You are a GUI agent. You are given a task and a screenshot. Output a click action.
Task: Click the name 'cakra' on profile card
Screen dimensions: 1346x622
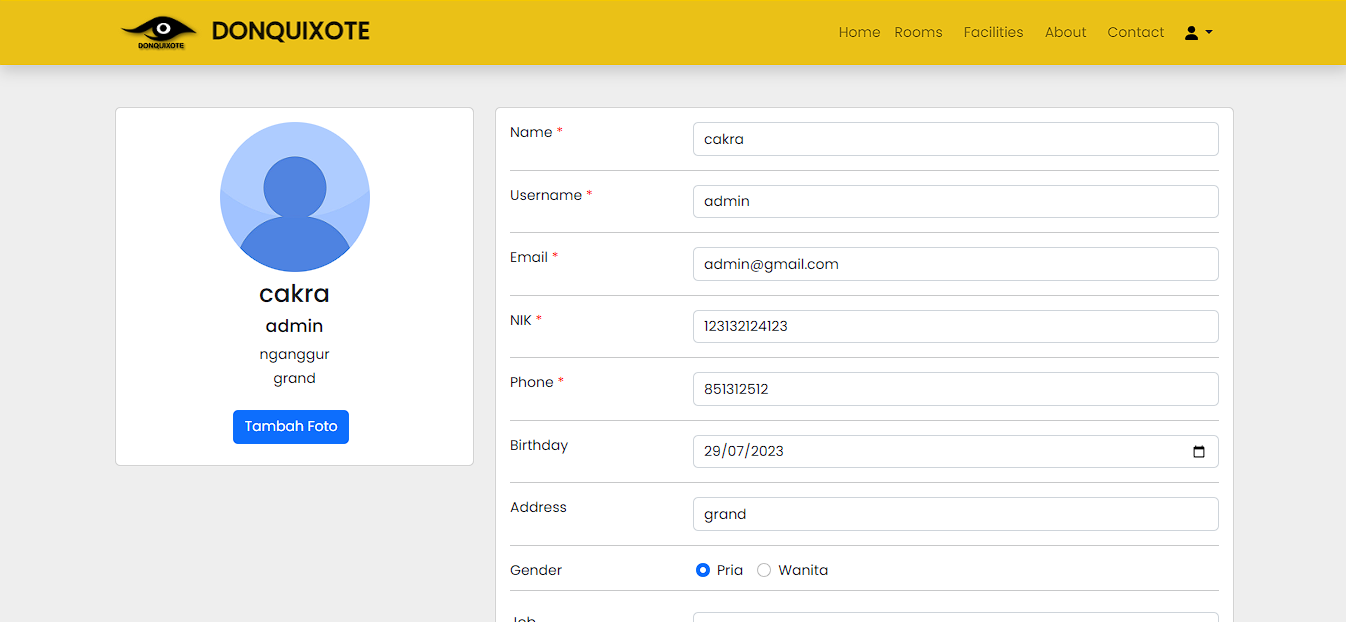tap(294, 293)
